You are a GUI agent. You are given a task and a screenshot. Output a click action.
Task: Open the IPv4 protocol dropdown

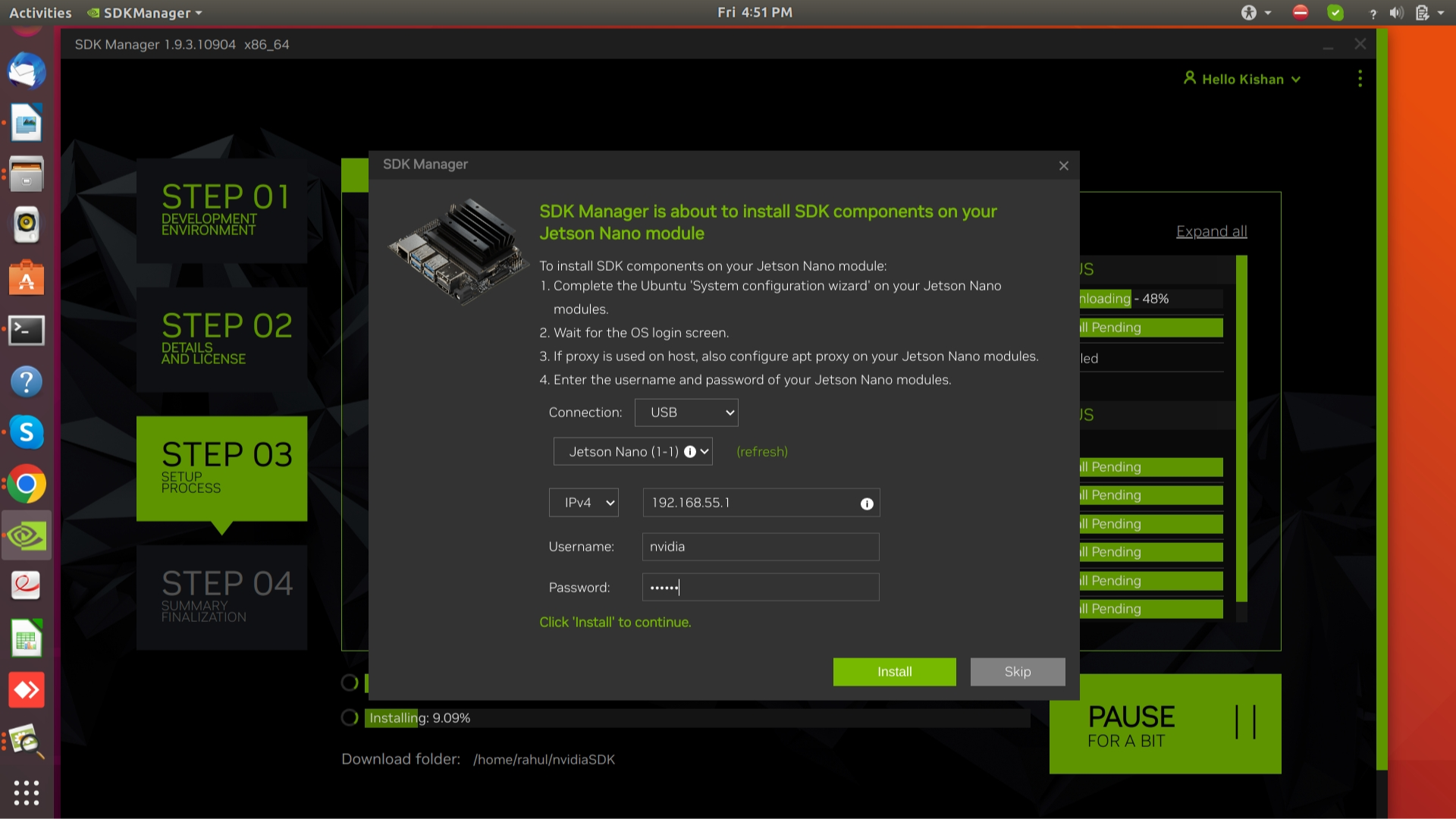click(583, 503)
